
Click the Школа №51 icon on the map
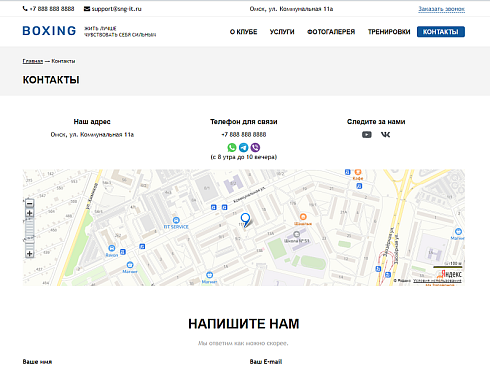[296, 234]
